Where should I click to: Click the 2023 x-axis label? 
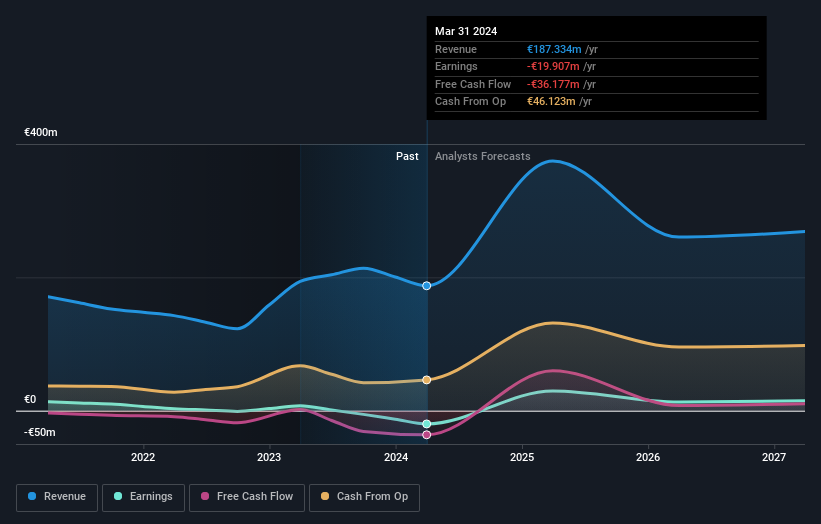coord(269,458)
